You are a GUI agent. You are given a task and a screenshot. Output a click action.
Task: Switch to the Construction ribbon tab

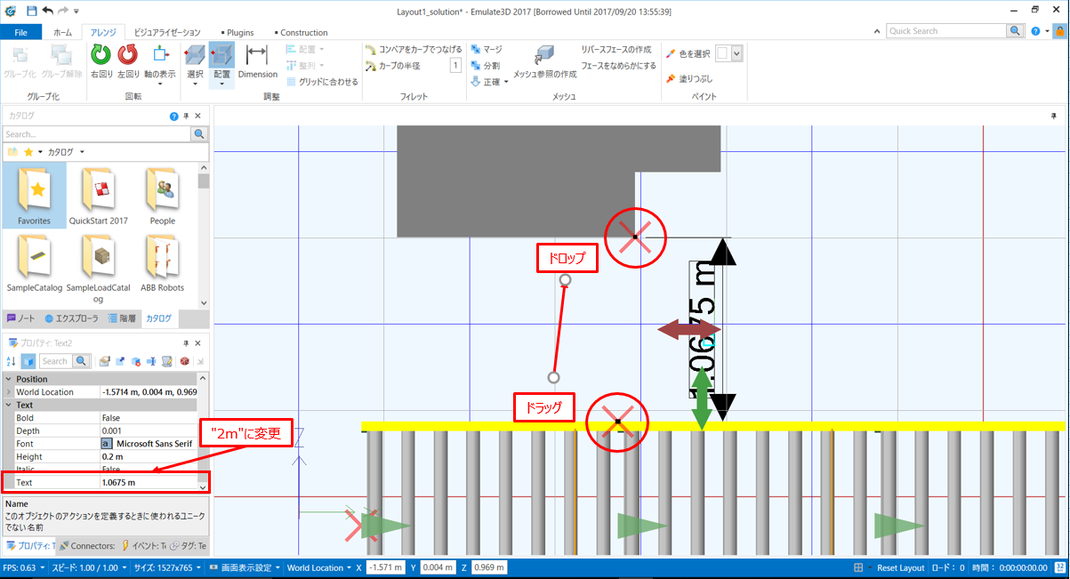(301, 32)
